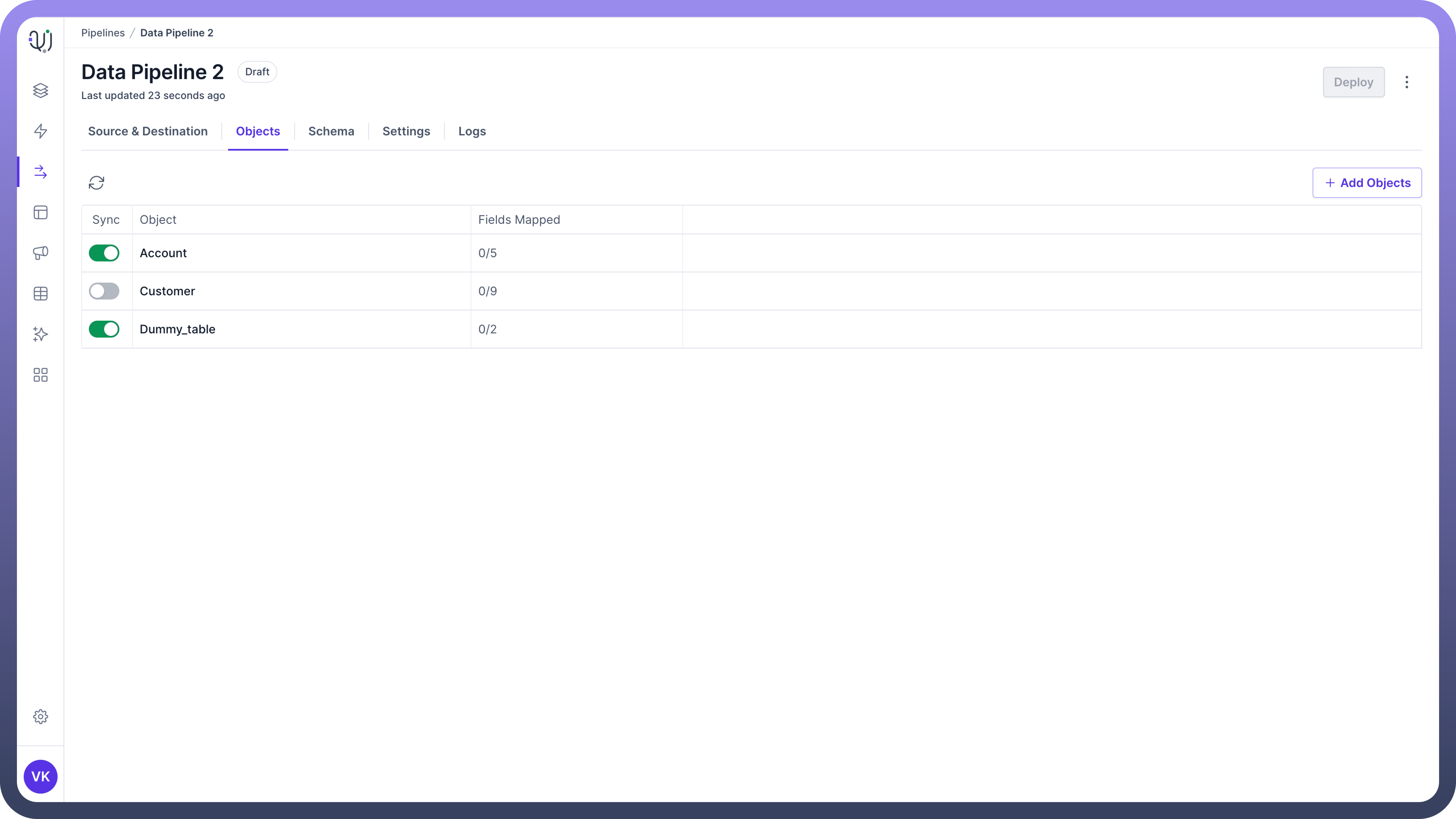Enable sync for the Customer object
The image size is (1456, 819).
pyautogui.click(x=104, y=291)
